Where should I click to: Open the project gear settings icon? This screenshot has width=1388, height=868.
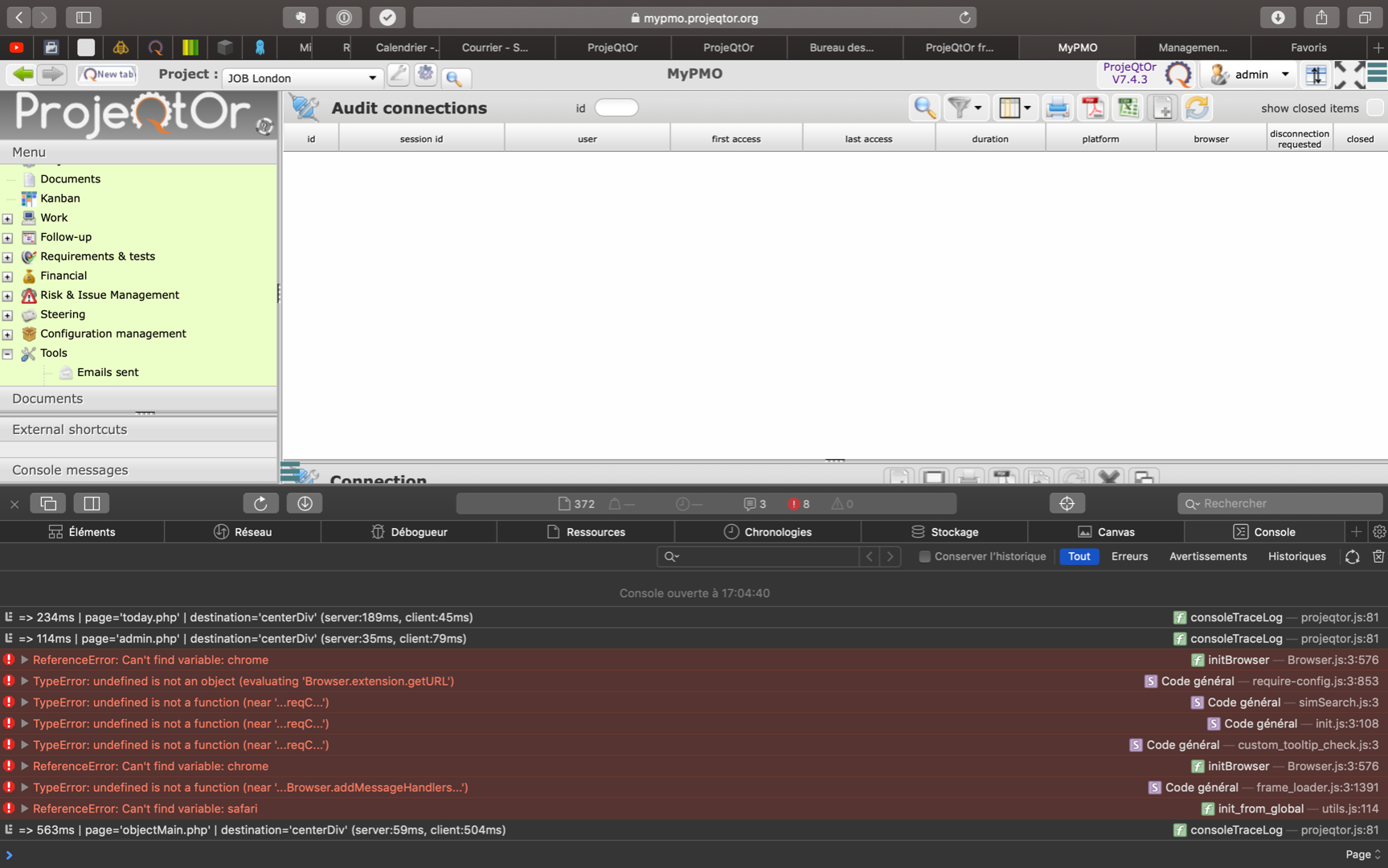point(425,75)
